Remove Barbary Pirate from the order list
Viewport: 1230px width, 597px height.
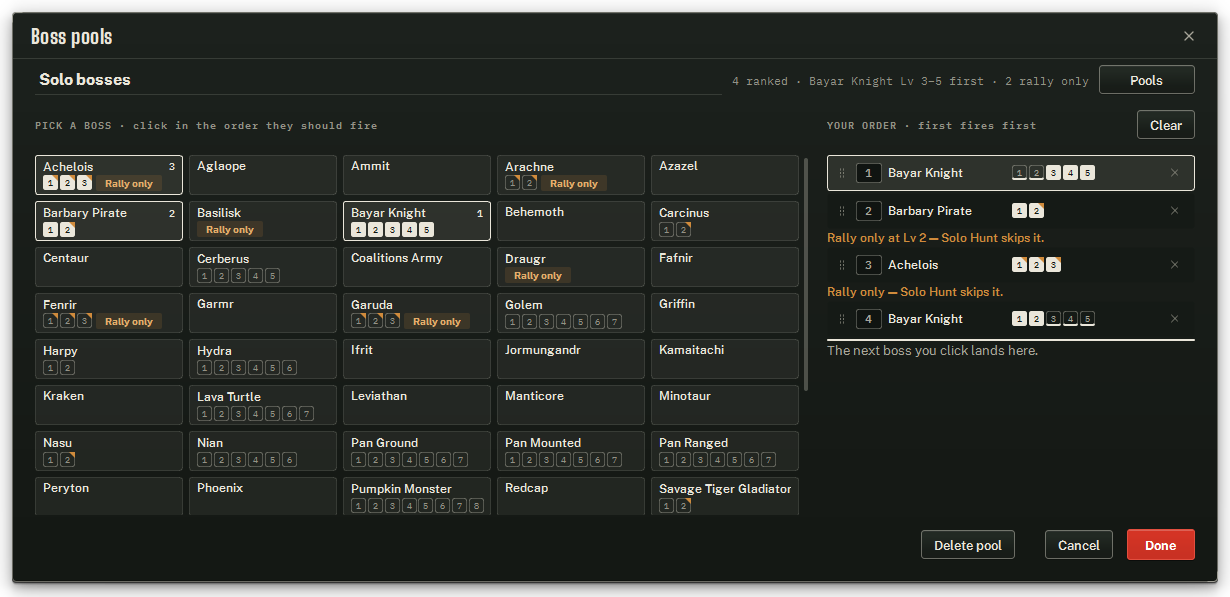tap(1174, 211)
